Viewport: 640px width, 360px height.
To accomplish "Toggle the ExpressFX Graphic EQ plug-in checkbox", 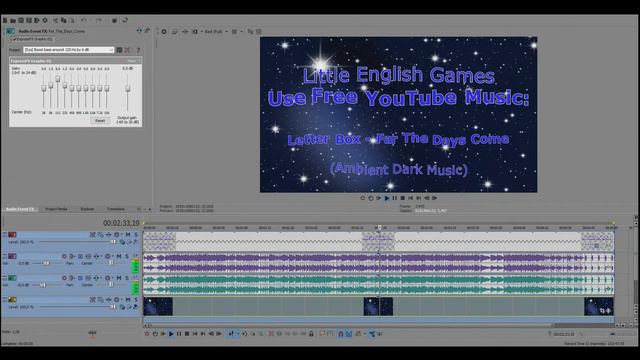I will click(14, 39).
